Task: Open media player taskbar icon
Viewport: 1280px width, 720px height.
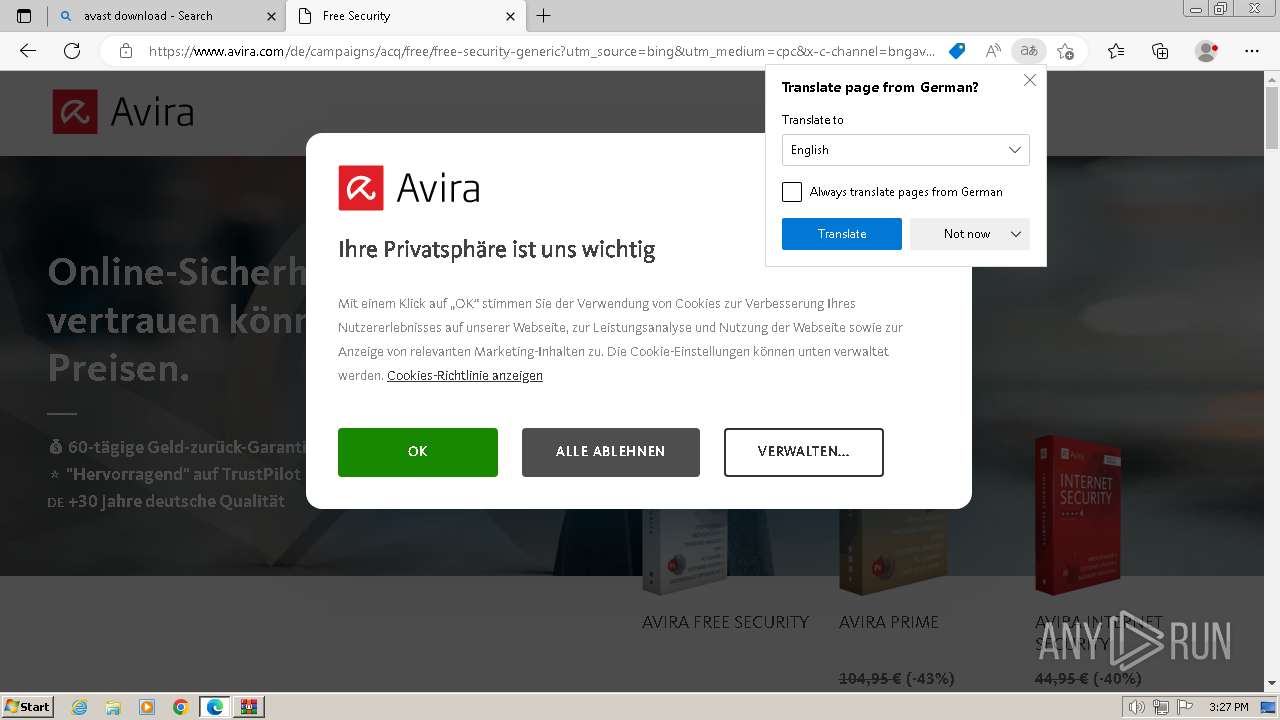Action: point(147,707)
